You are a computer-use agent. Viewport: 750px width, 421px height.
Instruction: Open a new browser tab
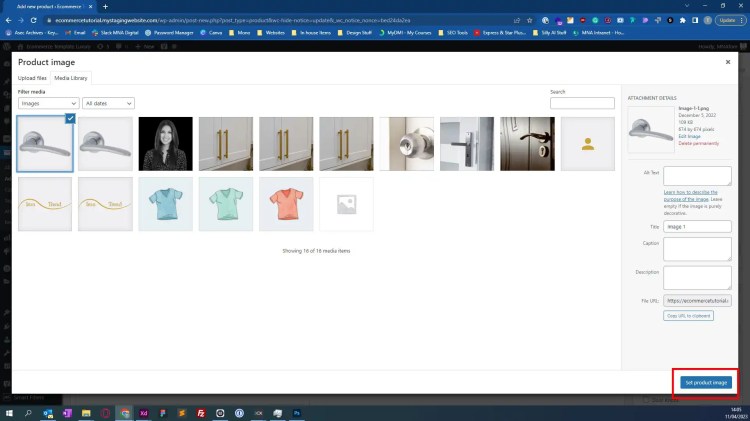(x=105, y=6)
